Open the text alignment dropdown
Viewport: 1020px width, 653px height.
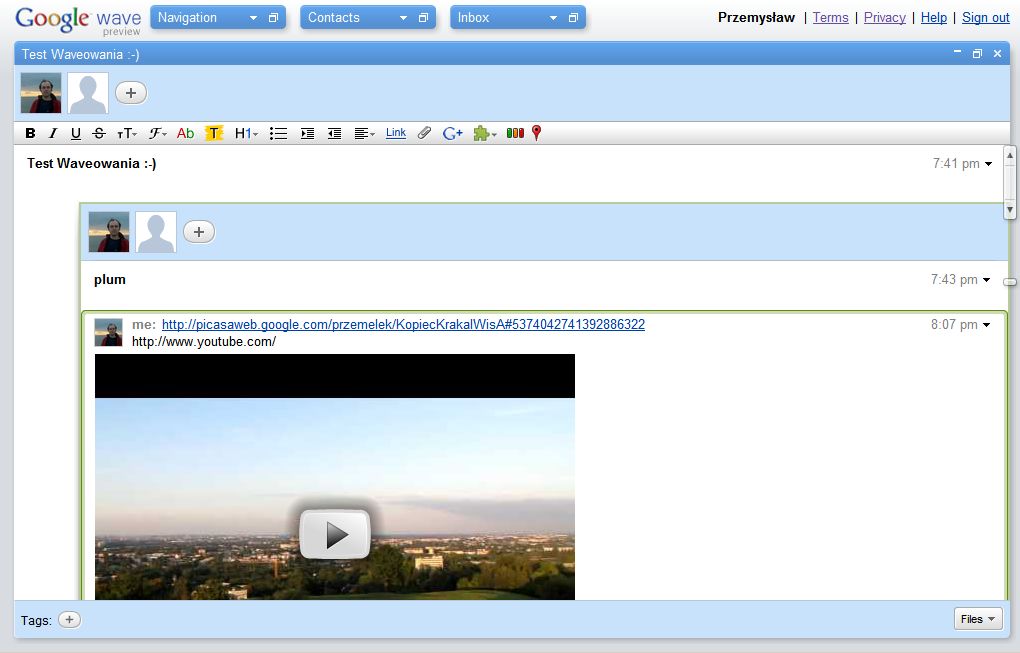(364, 133)
